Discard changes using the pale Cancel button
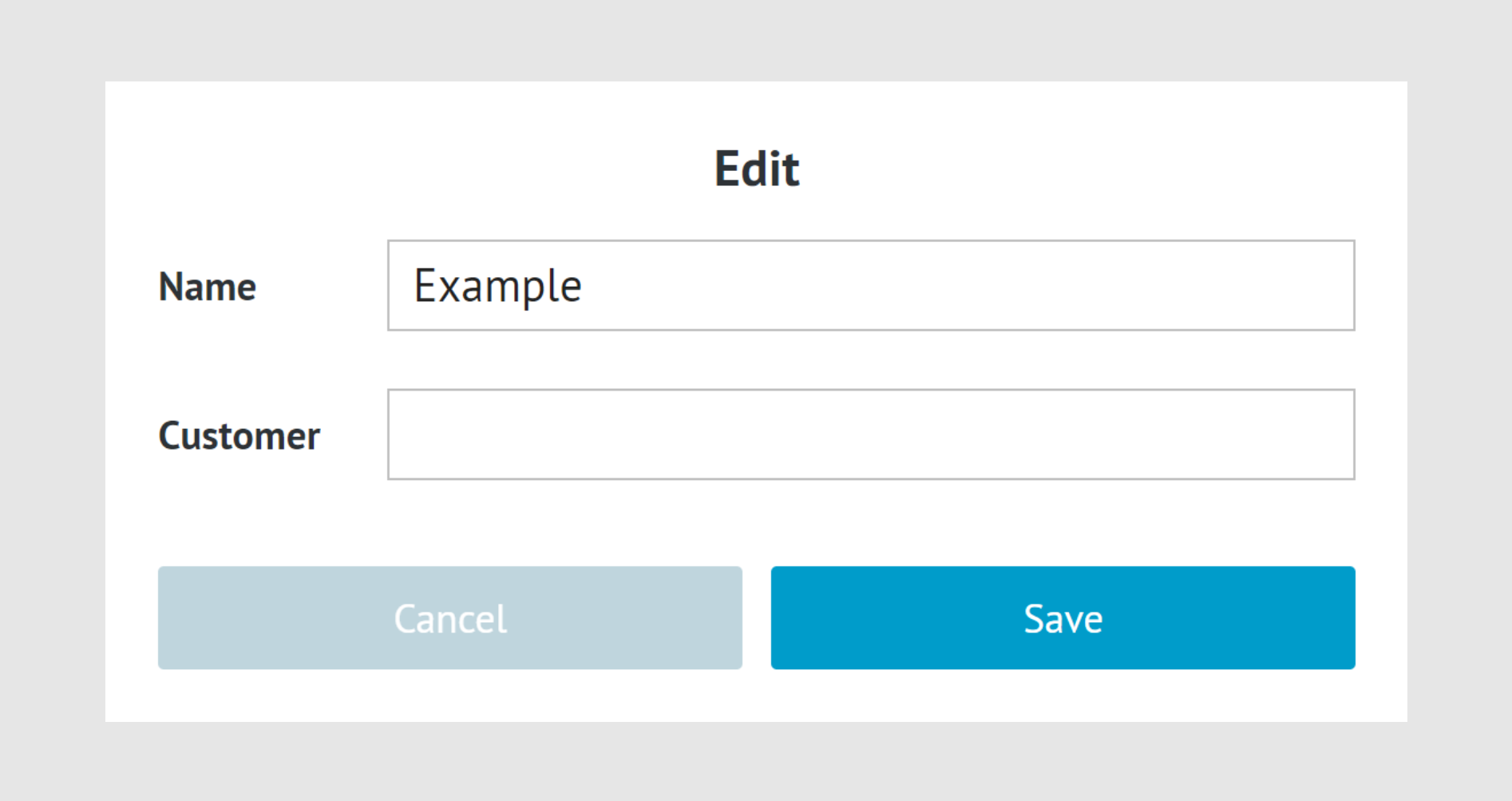The width and height of the screenshot is (1512, 801). (x=449, y=618)
